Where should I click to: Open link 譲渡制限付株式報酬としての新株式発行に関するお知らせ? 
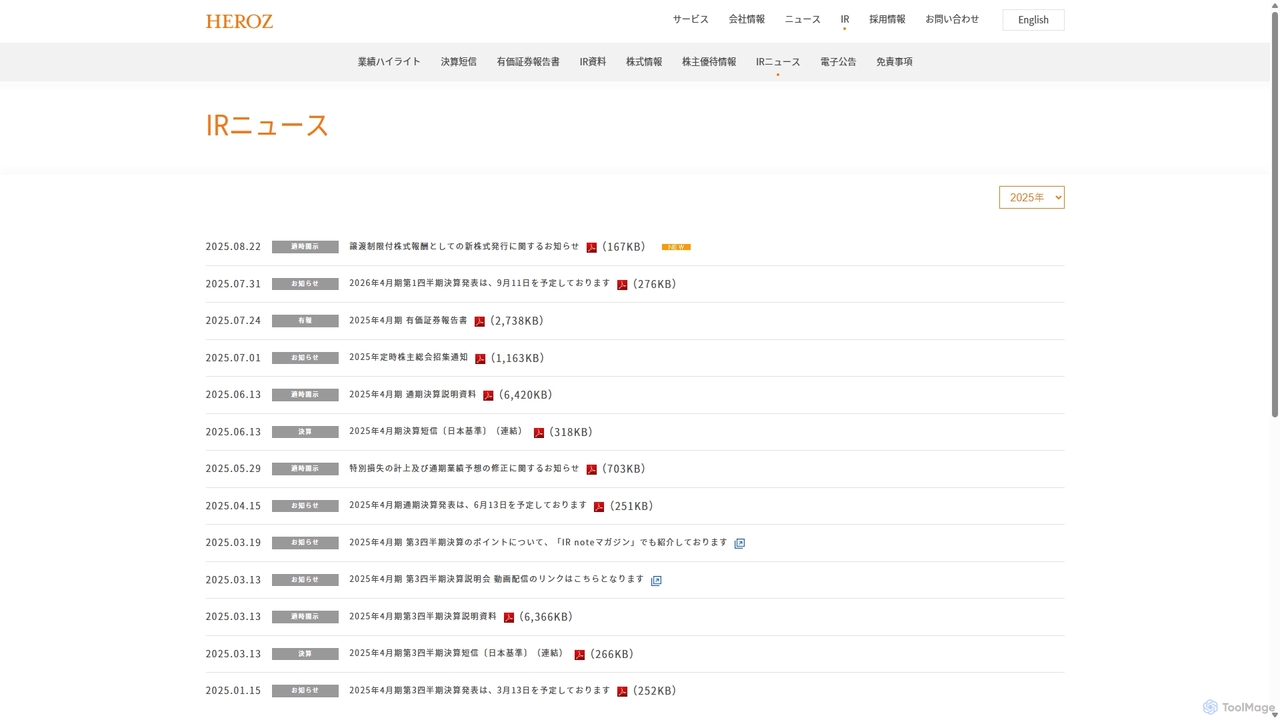(464, 246)
